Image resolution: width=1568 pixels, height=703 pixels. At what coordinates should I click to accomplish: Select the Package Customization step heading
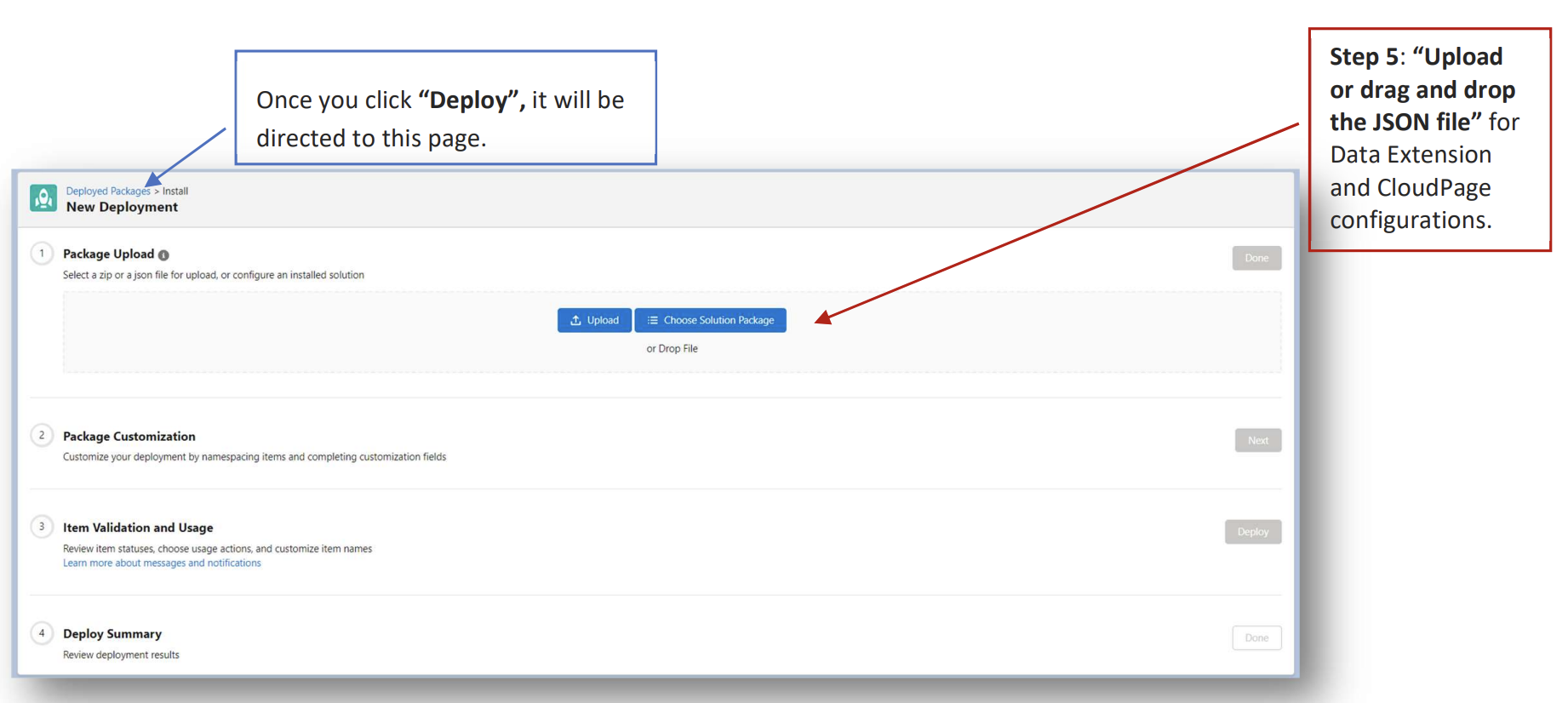click(x=129, y=436)
